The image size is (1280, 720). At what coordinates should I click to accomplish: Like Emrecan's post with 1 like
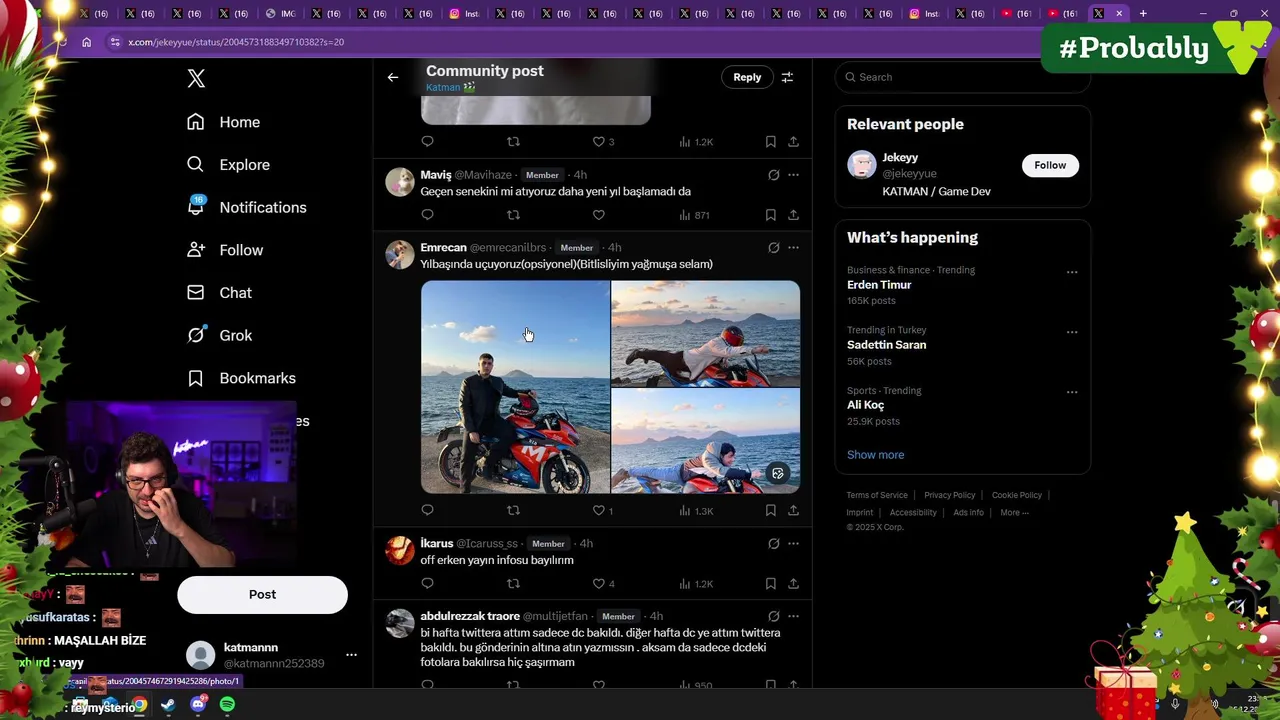[602, 511]
